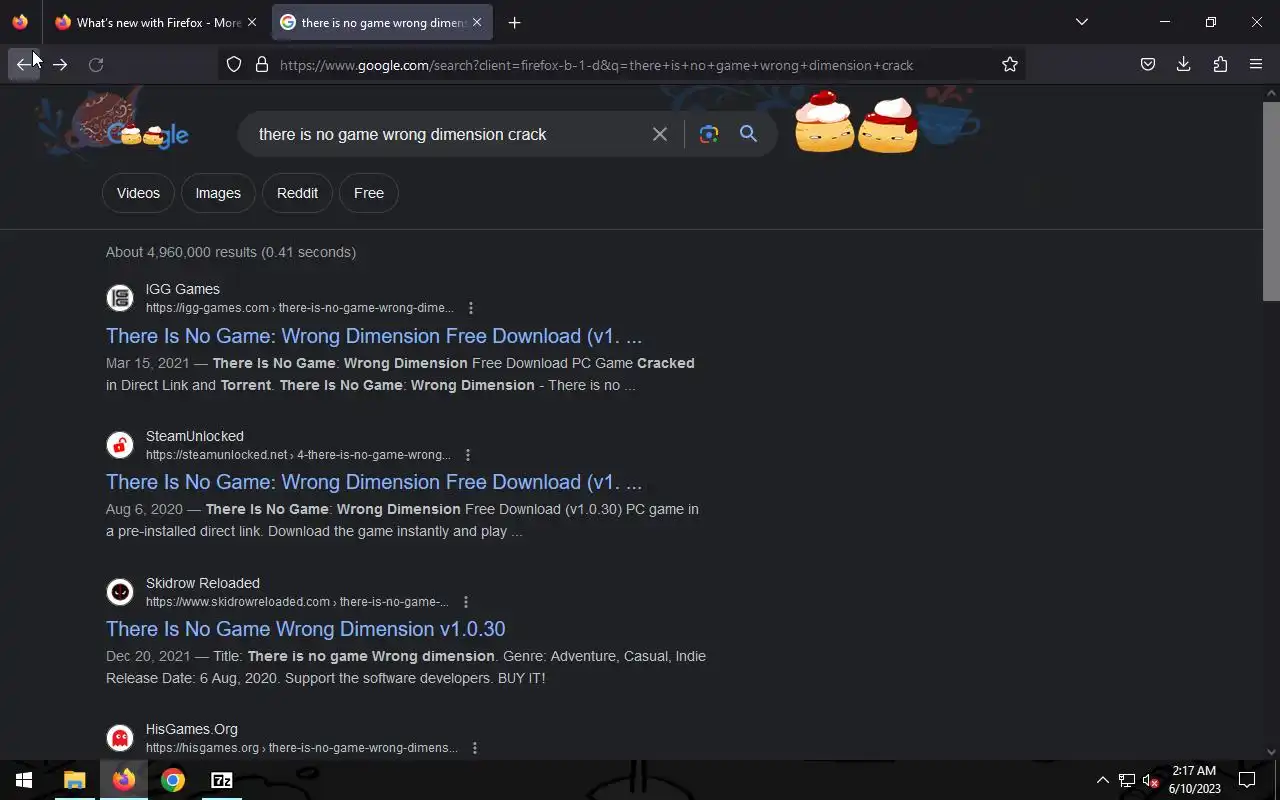The image size is (1280, 800).
Task: Open Firefox application hamburger menu
Action: pyautogui.click(x=1256, y=65)
